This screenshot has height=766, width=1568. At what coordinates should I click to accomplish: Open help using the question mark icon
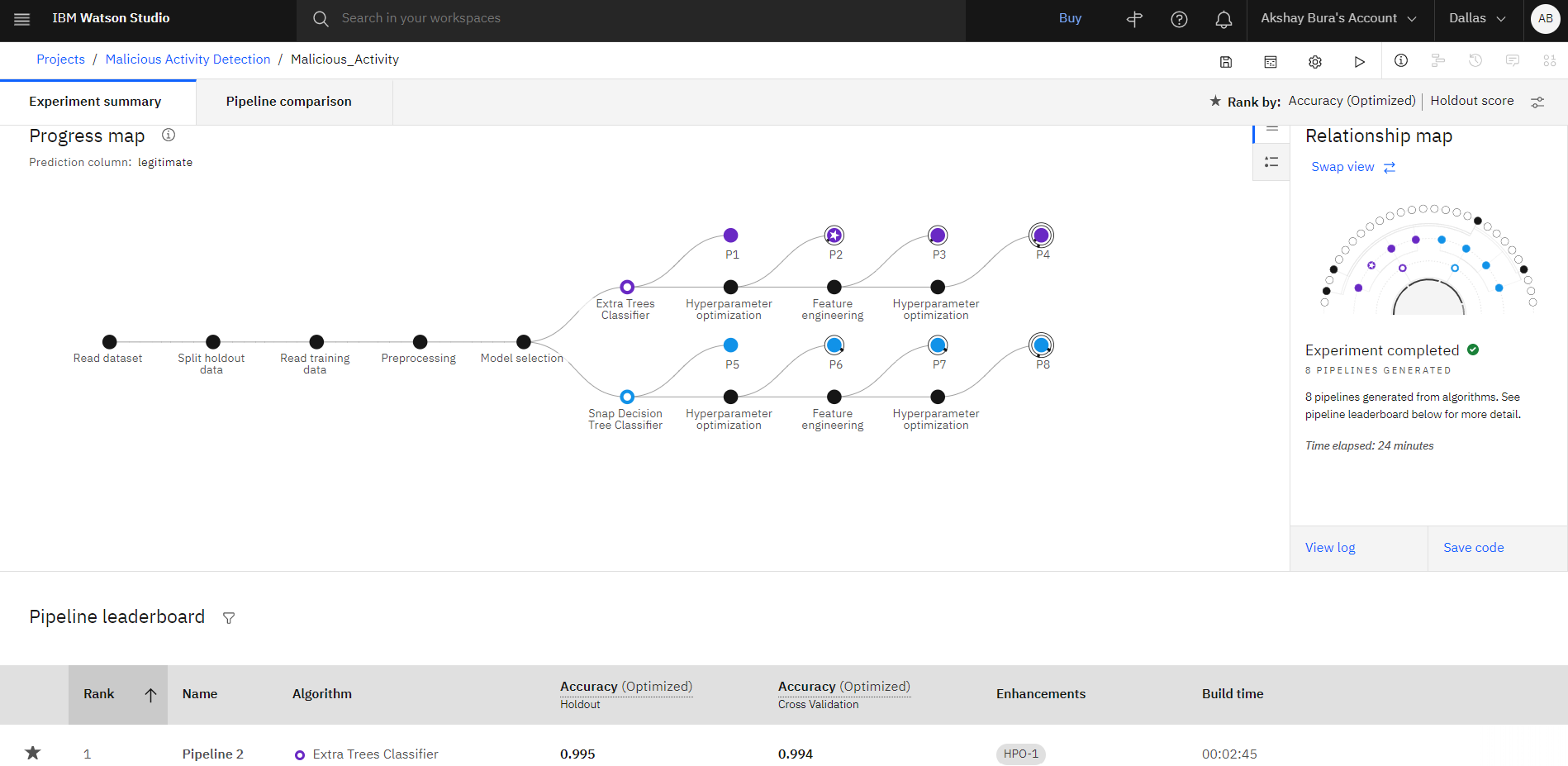click(x=1179, y=19)
